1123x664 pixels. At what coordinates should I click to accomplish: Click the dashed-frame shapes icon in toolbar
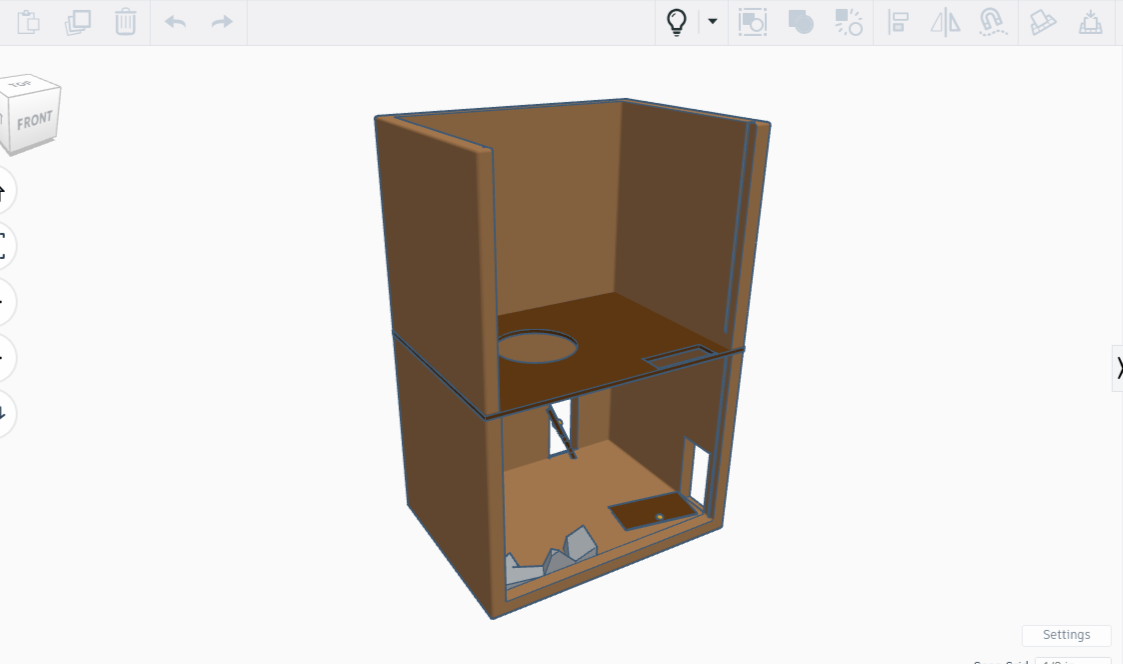753,22
